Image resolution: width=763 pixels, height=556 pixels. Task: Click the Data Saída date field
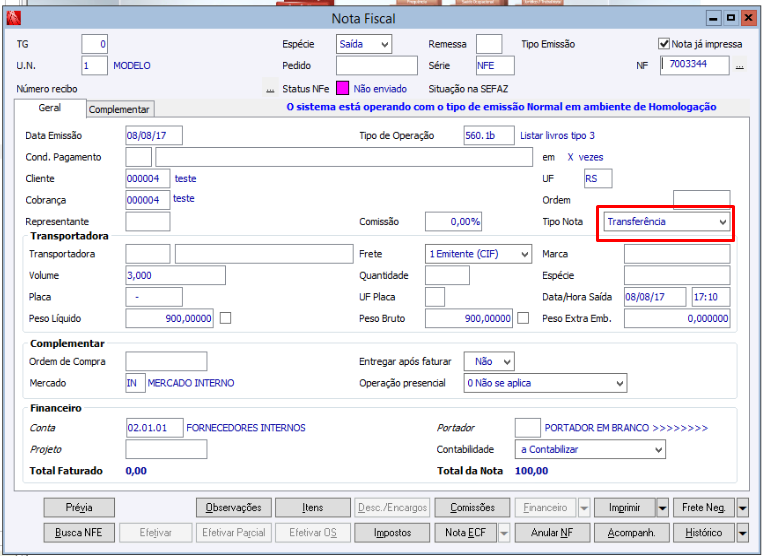[x=655, y=297]
